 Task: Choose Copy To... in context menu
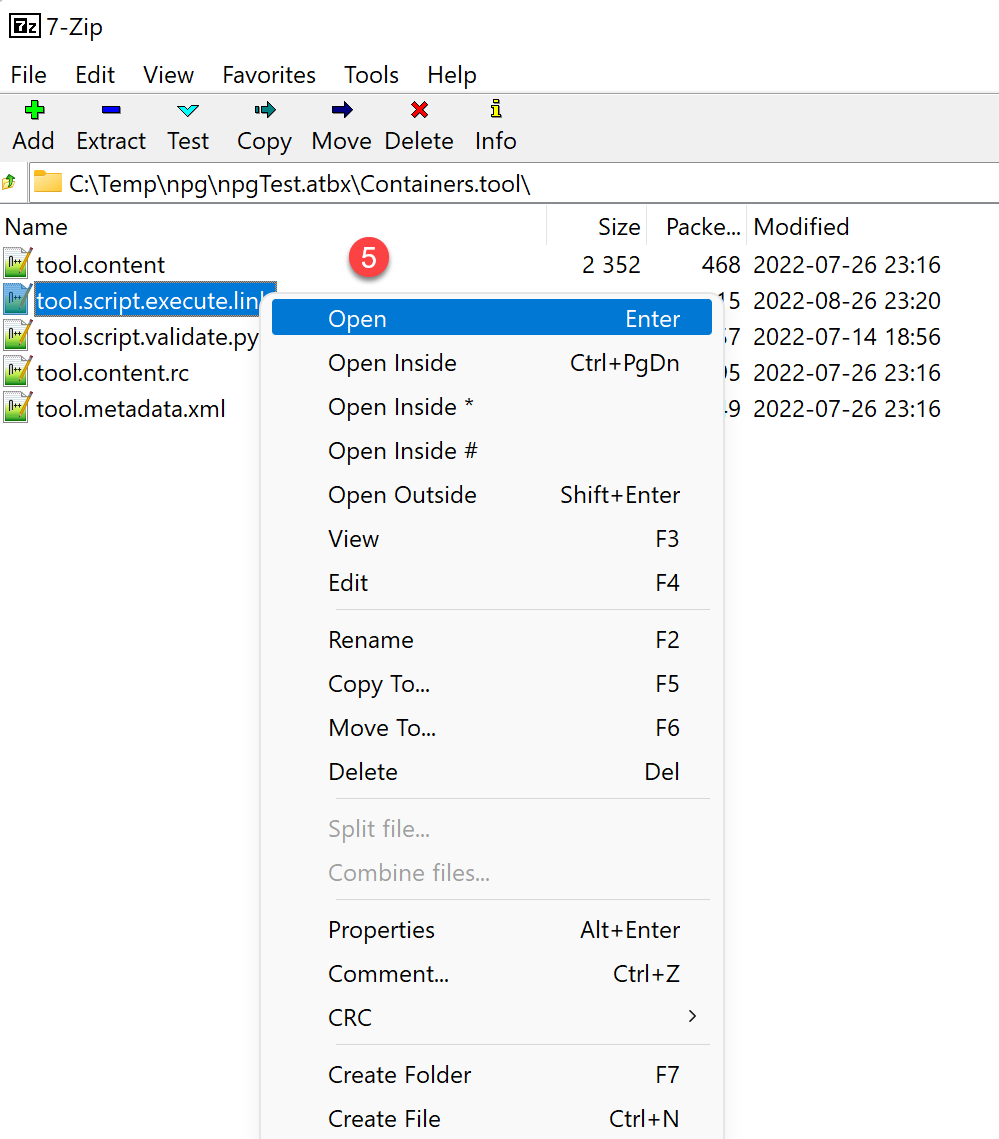pyautogui.click(x=492, y=684)
